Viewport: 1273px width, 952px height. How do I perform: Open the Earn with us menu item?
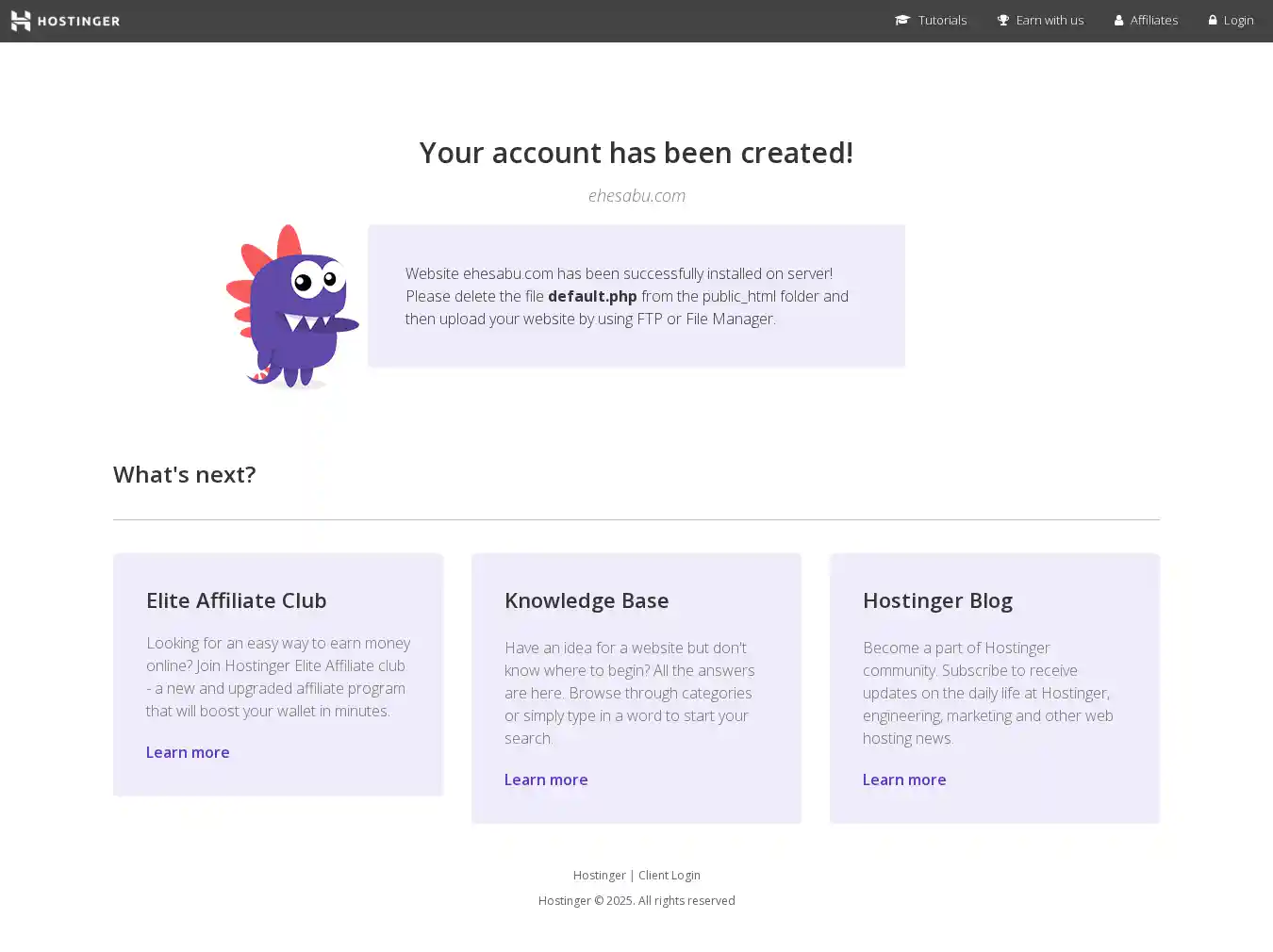tap(1050, 20)
